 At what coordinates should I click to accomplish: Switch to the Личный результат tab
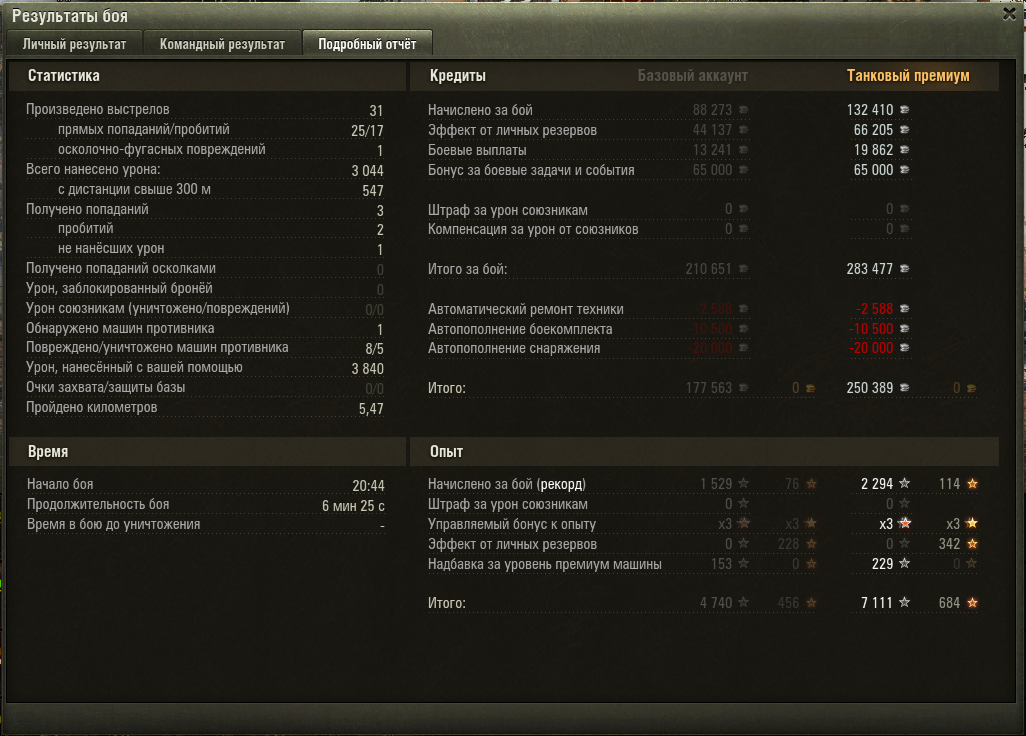tap(75, 44)
